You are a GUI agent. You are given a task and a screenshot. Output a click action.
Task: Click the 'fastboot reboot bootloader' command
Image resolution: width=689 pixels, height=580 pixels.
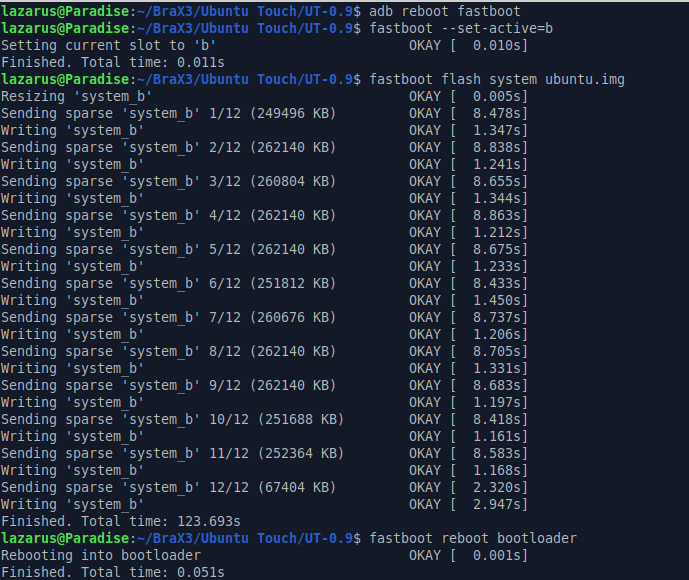point(473,538)
